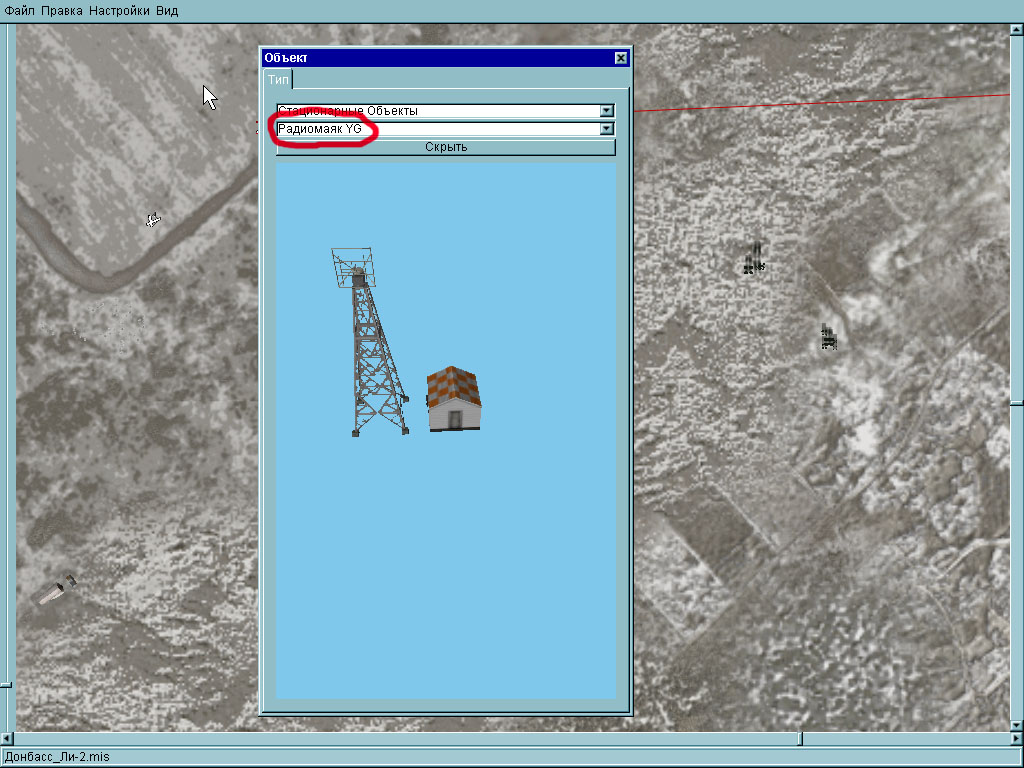
Task: Click the vertical scrollbar down arrow
Action: pyautogui.click(x=1017, y=726)
